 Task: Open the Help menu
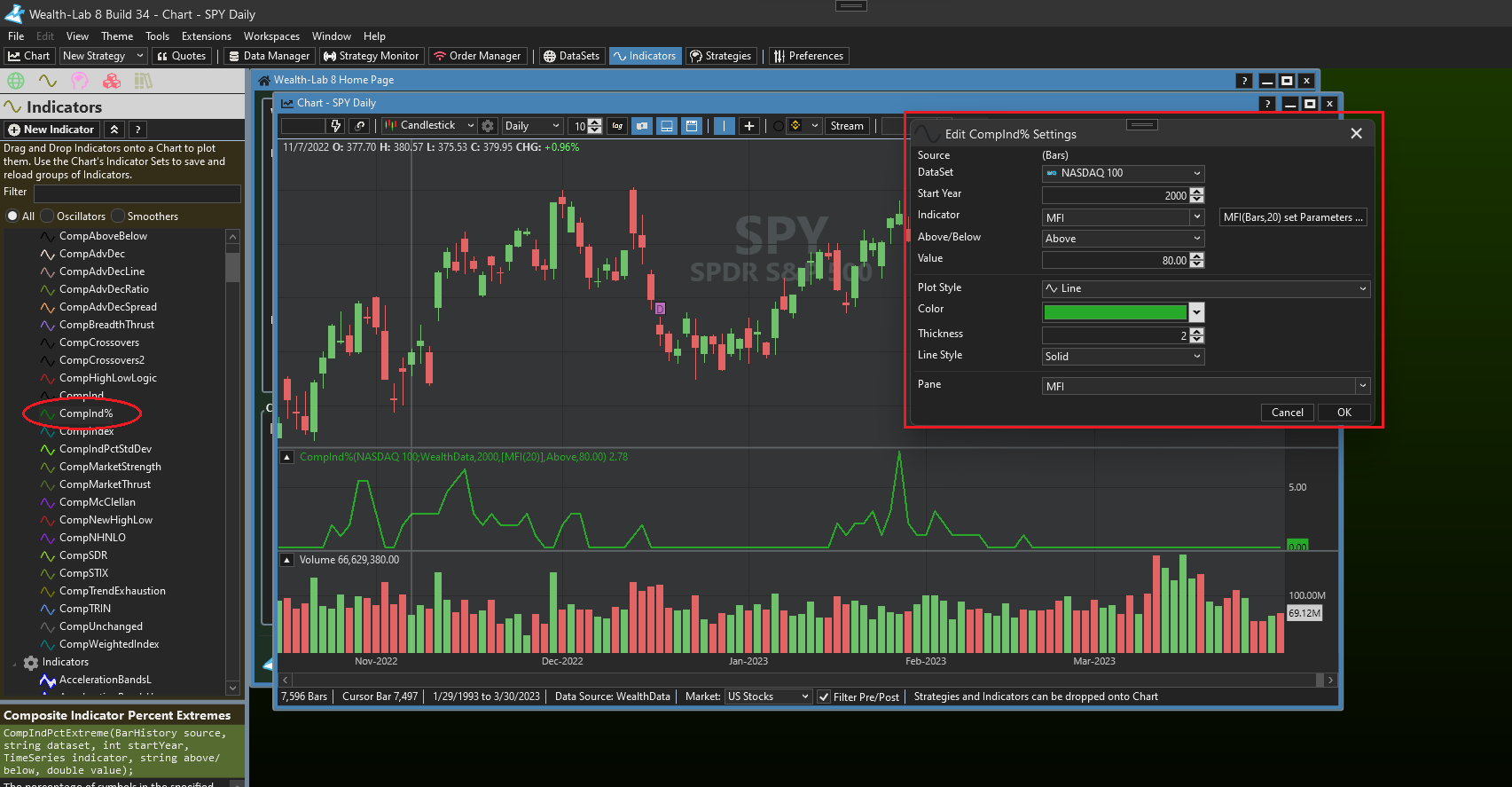coord(374,36)
